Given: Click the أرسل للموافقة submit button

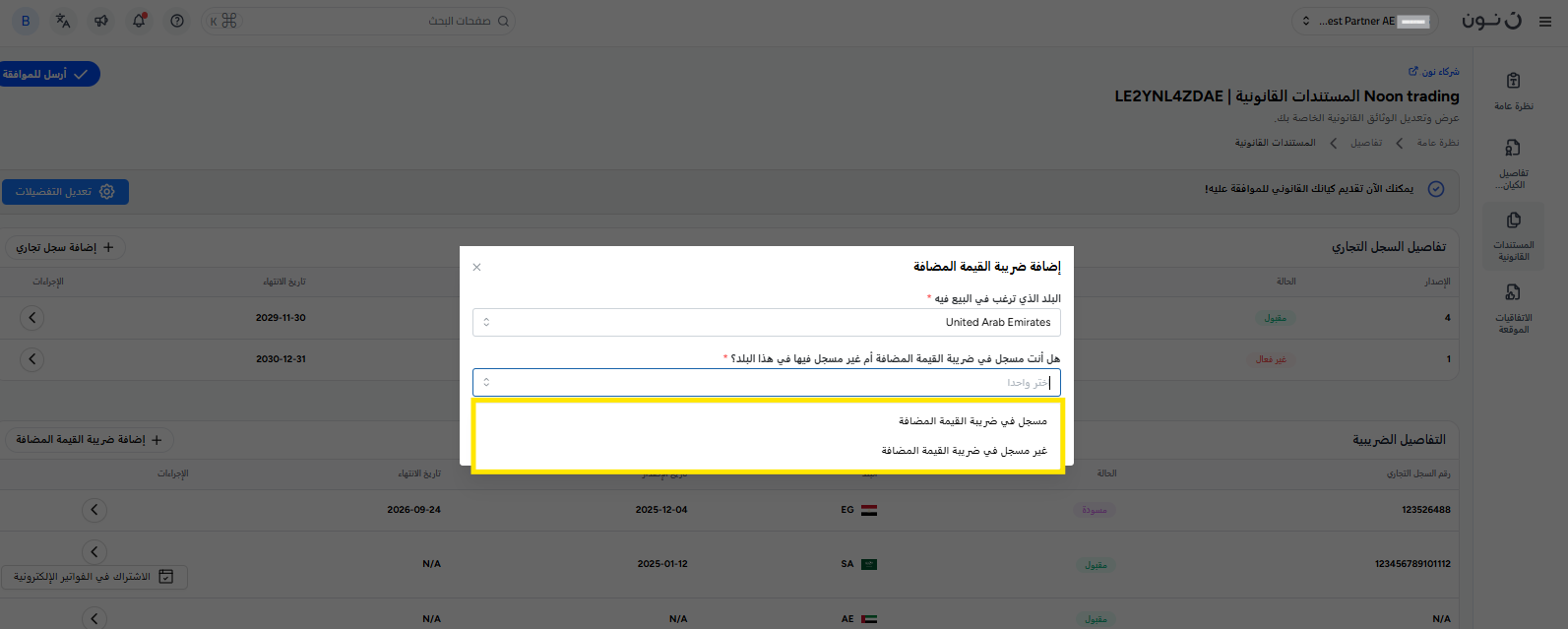Looking at the screenshot, I should 47,74.
